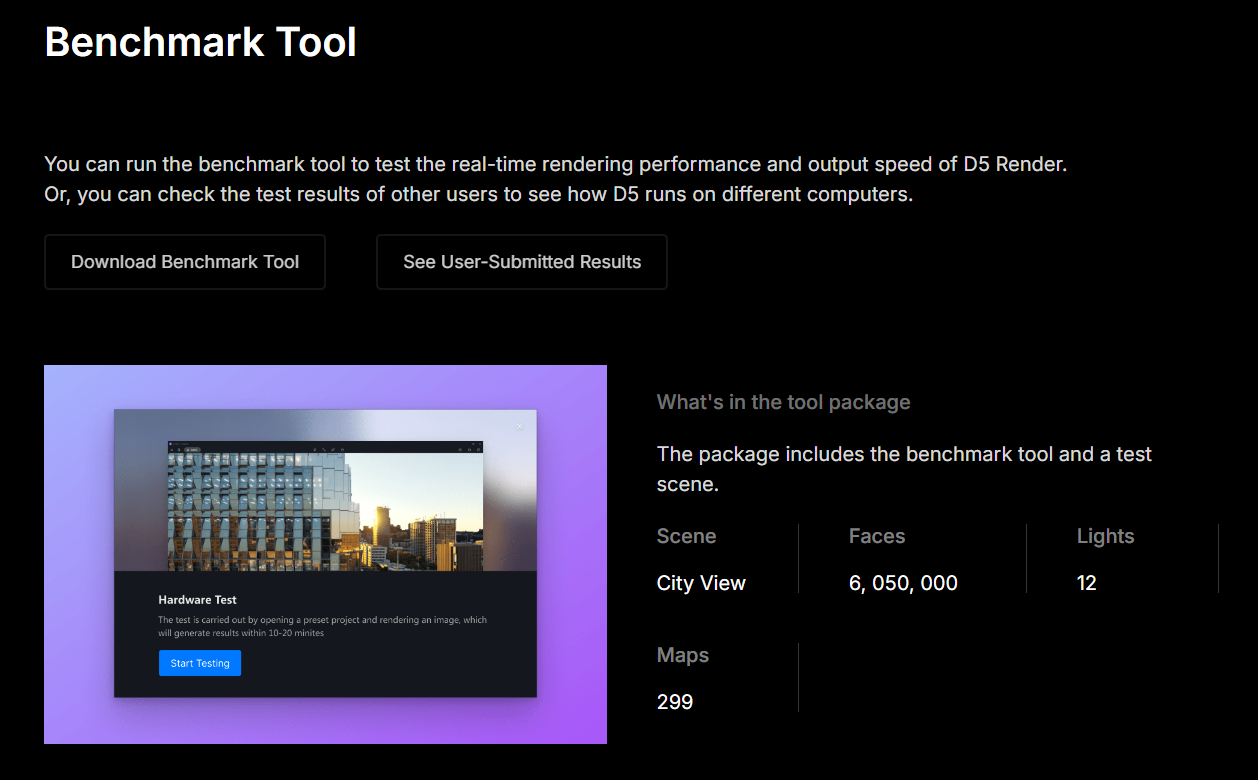Open See User-Submitted Results
The height and width of the screenshot is (780, 1258).
pyautogui.click(x=522, y=262)
